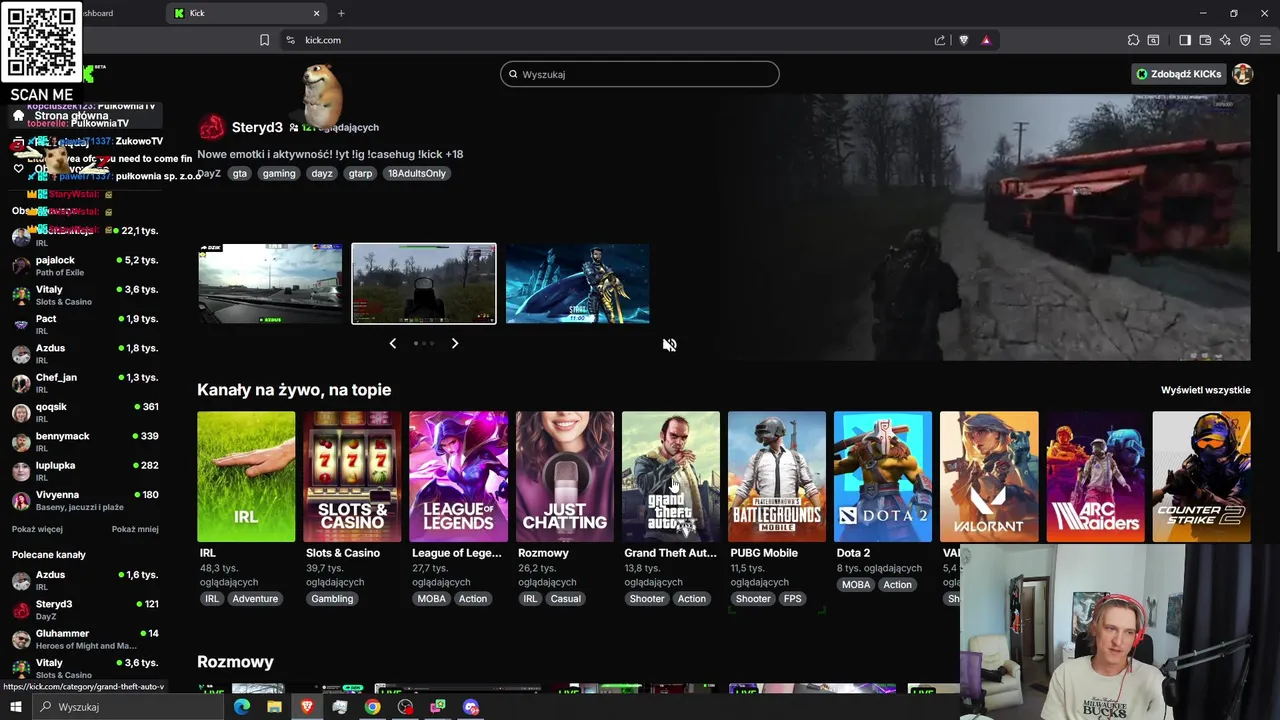Screen dimensions: 1280x720
Task: Open File Explorer from the taskbar
Action: click(274, 707)
